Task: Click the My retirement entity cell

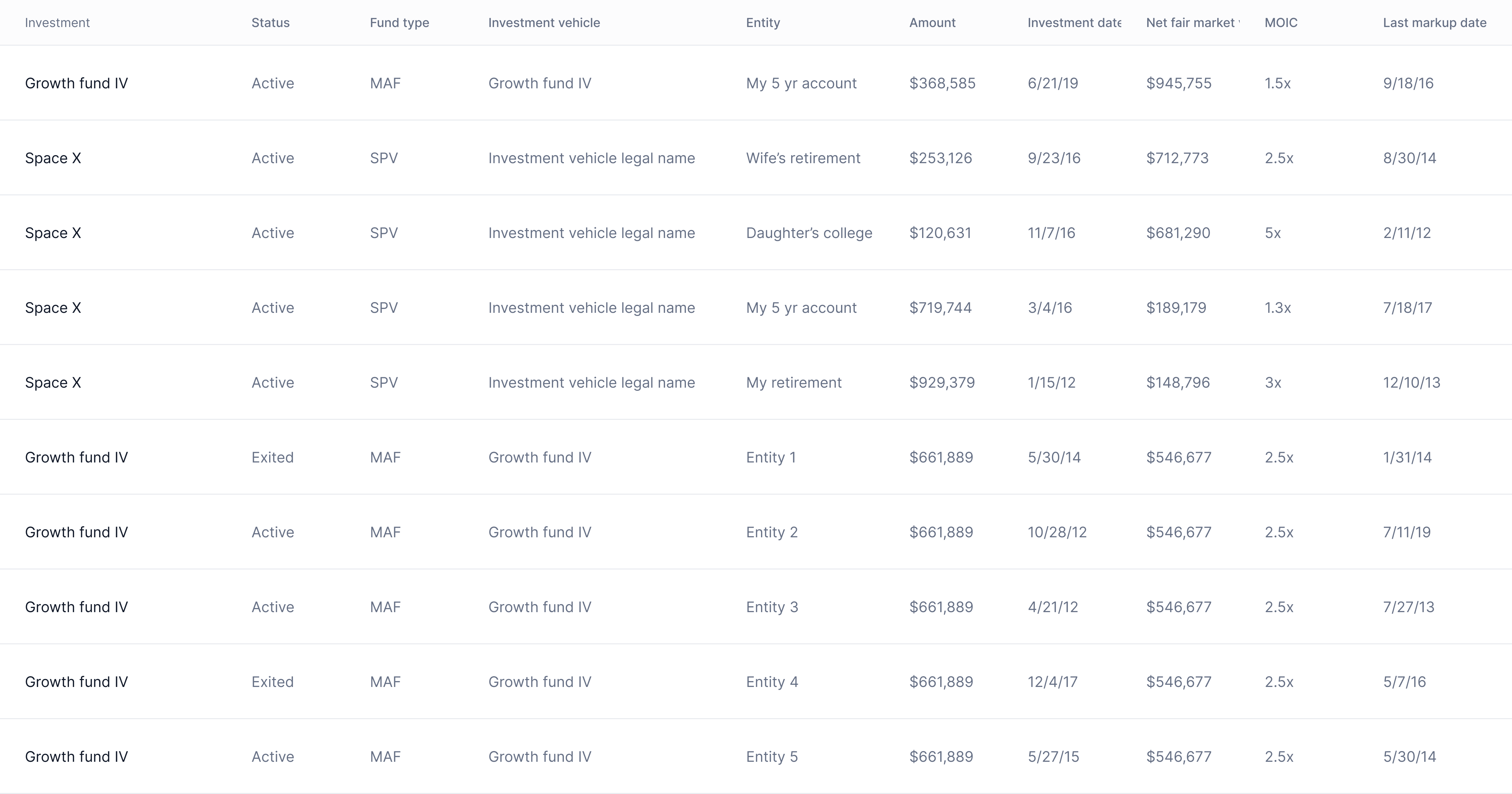Action: (x=793, y=382)
